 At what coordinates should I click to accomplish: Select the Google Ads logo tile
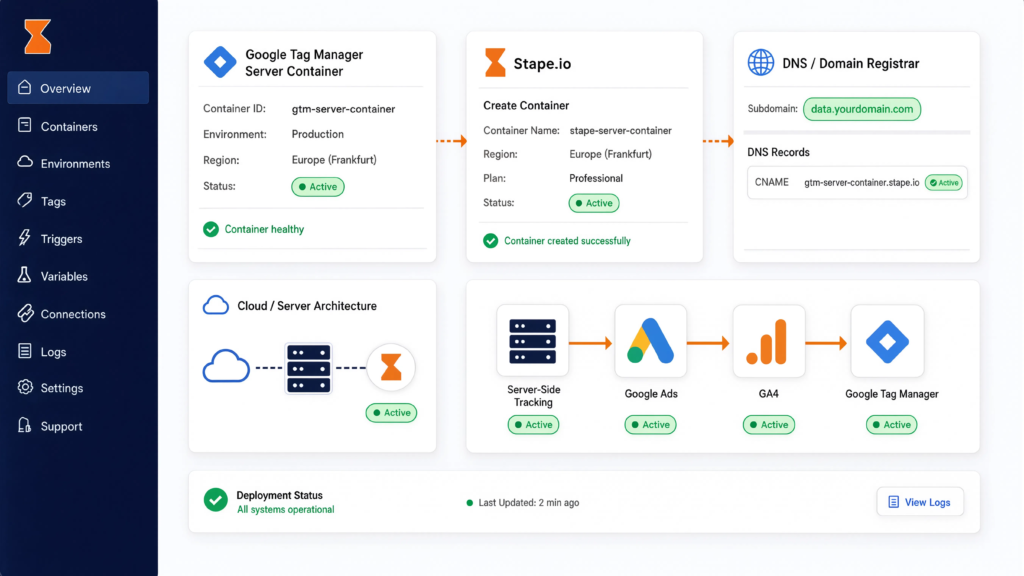click(650, 341)
